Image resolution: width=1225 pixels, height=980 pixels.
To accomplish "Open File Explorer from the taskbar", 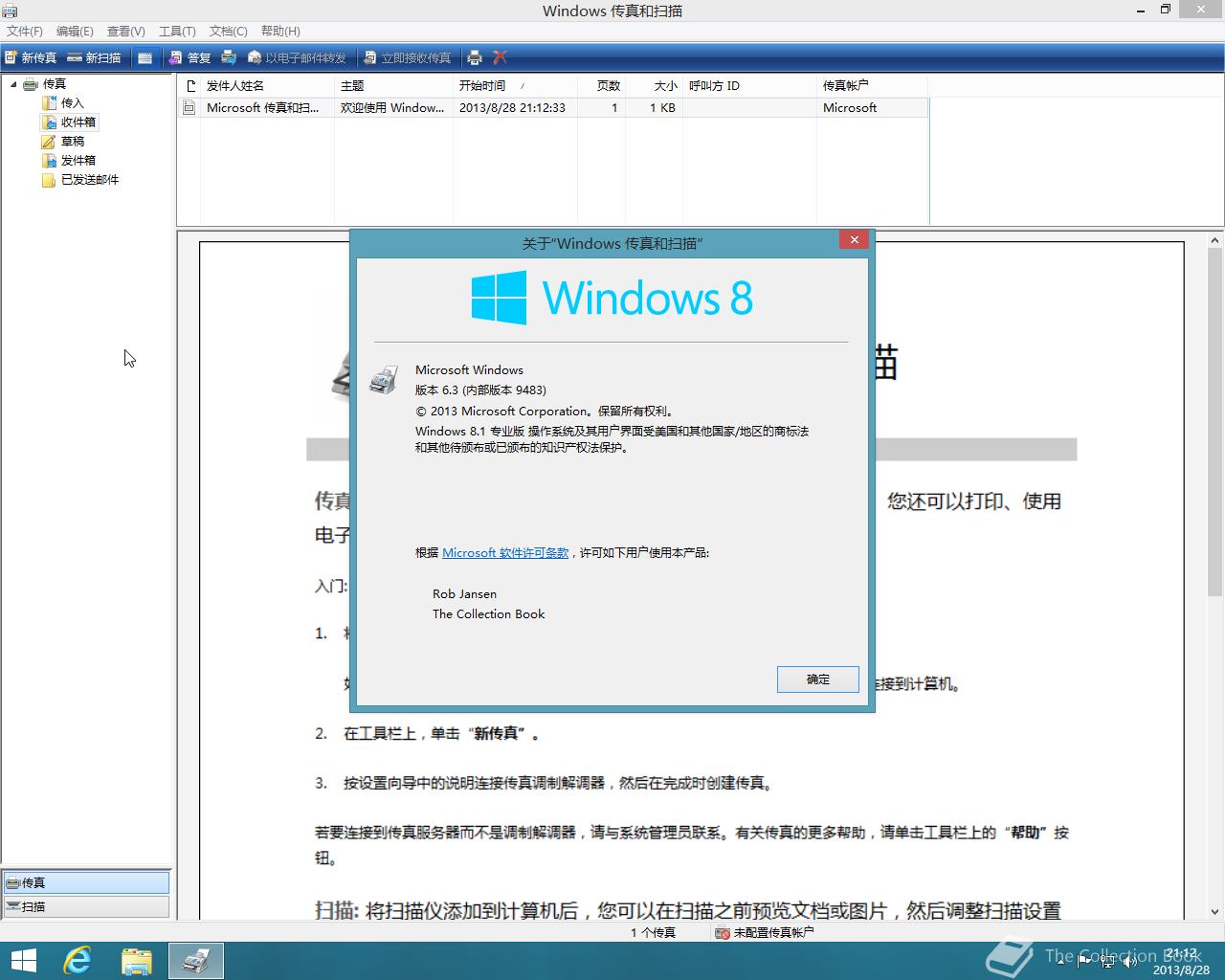I will (137, 961).
